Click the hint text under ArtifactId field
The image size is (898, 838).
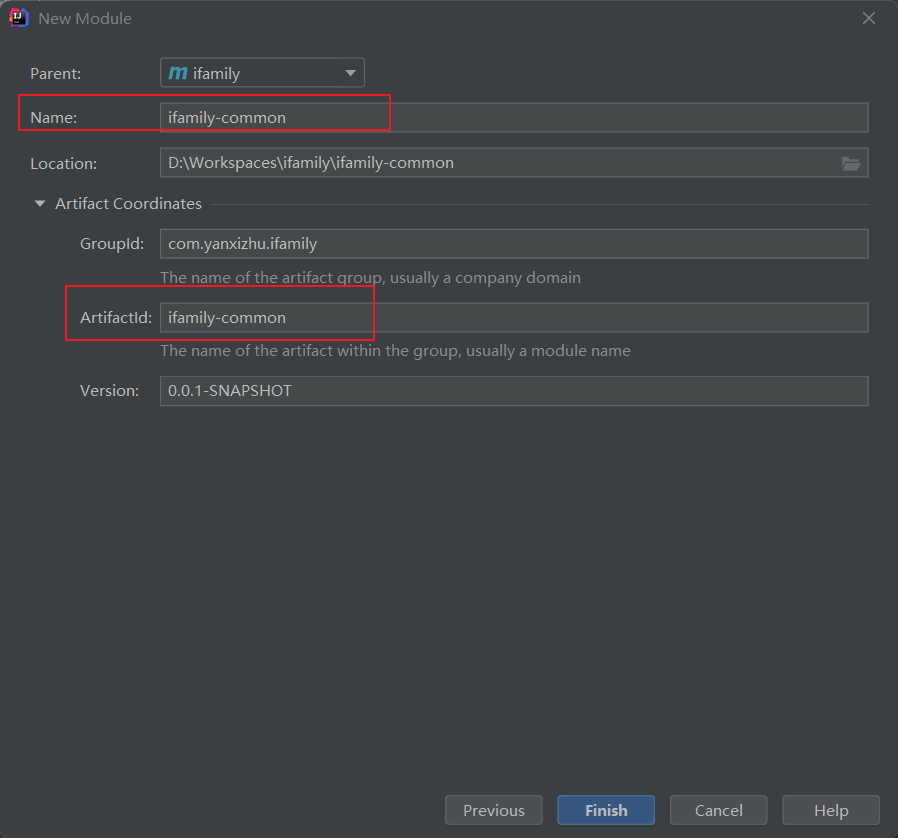click(395, 351)
